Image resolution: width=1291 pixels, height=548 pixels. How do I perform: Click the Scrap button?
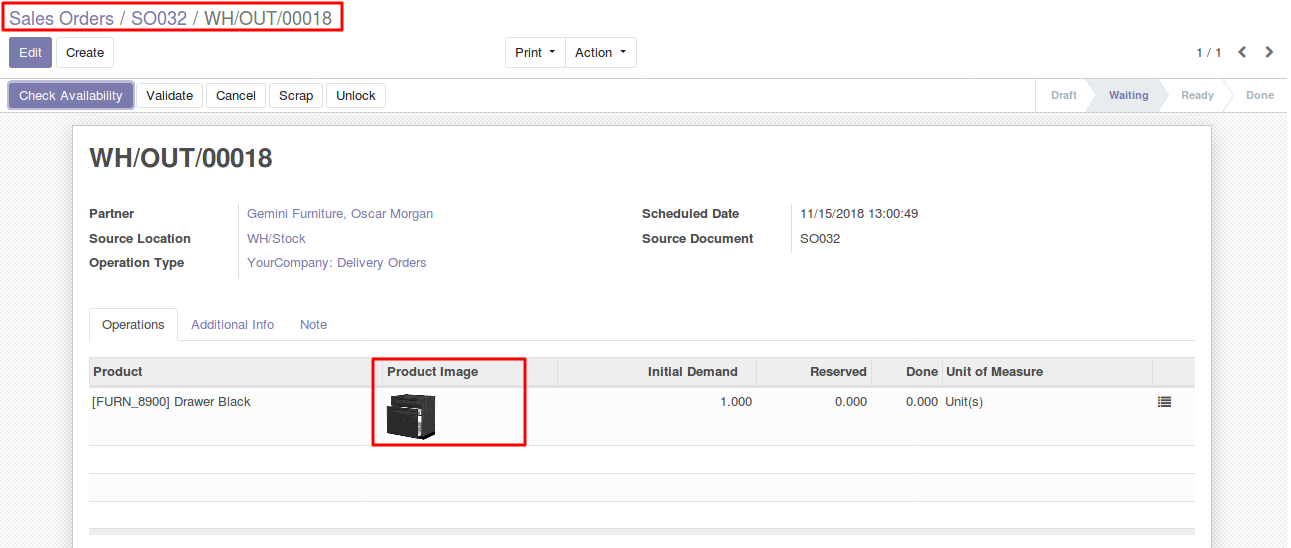(296, 96)
